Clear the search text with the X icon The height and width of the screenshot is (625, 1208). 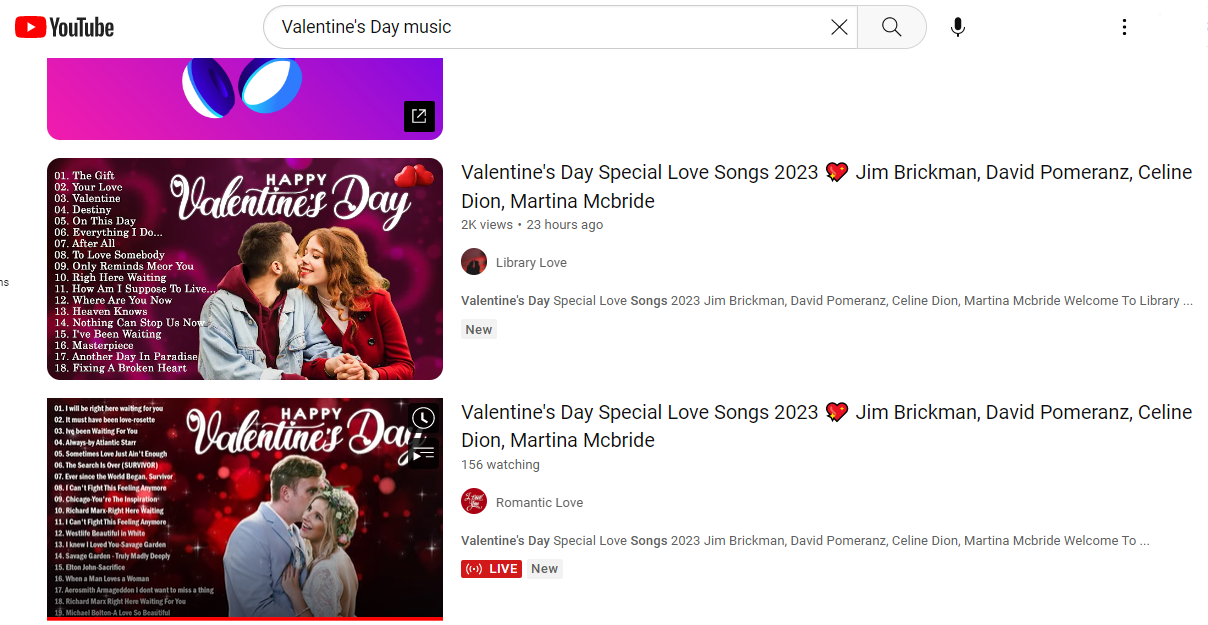(x=839, y=27)
